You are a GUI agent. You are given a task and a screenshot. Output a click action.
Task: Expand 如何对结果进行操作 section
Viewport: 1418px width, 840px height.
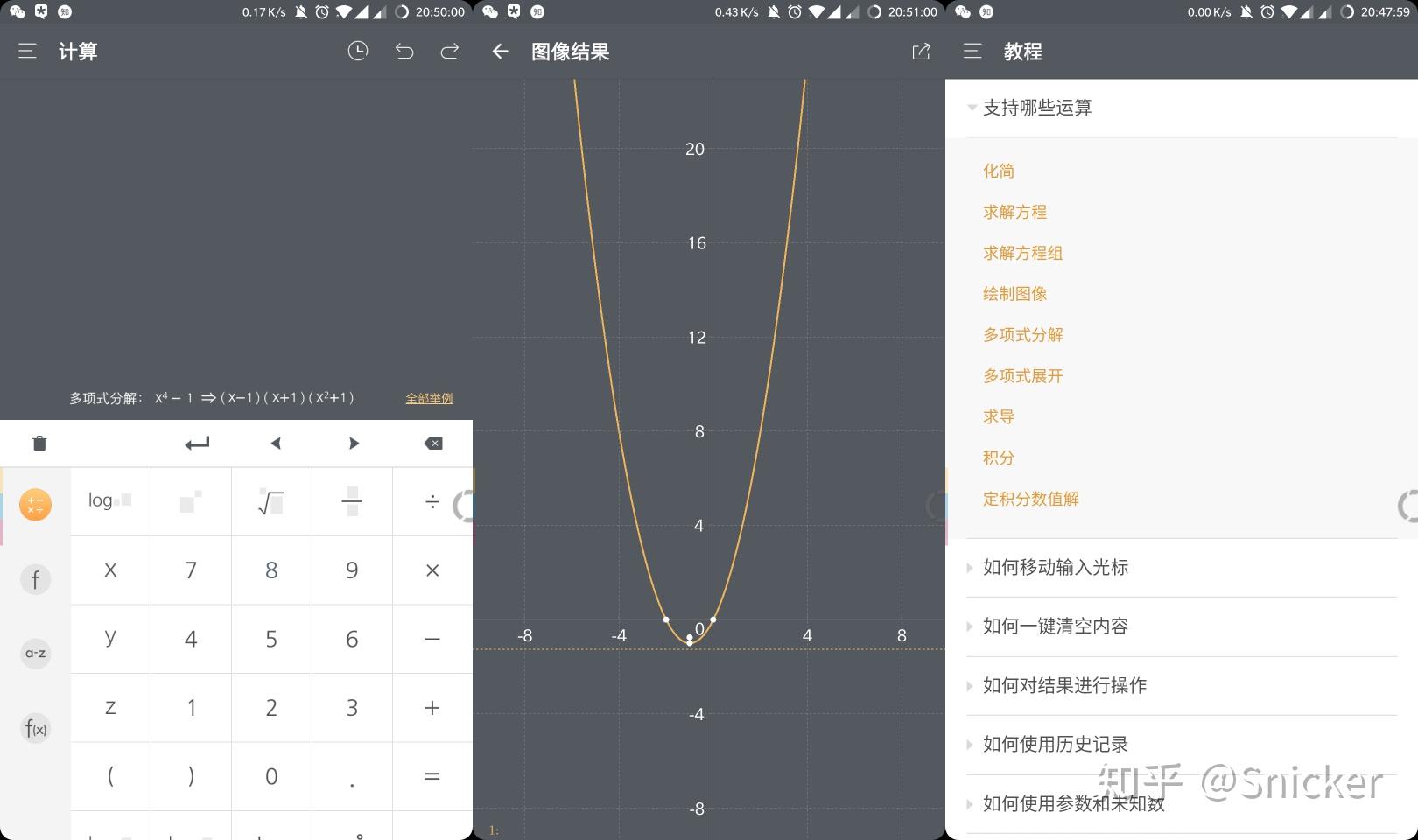click(1182, 686)
